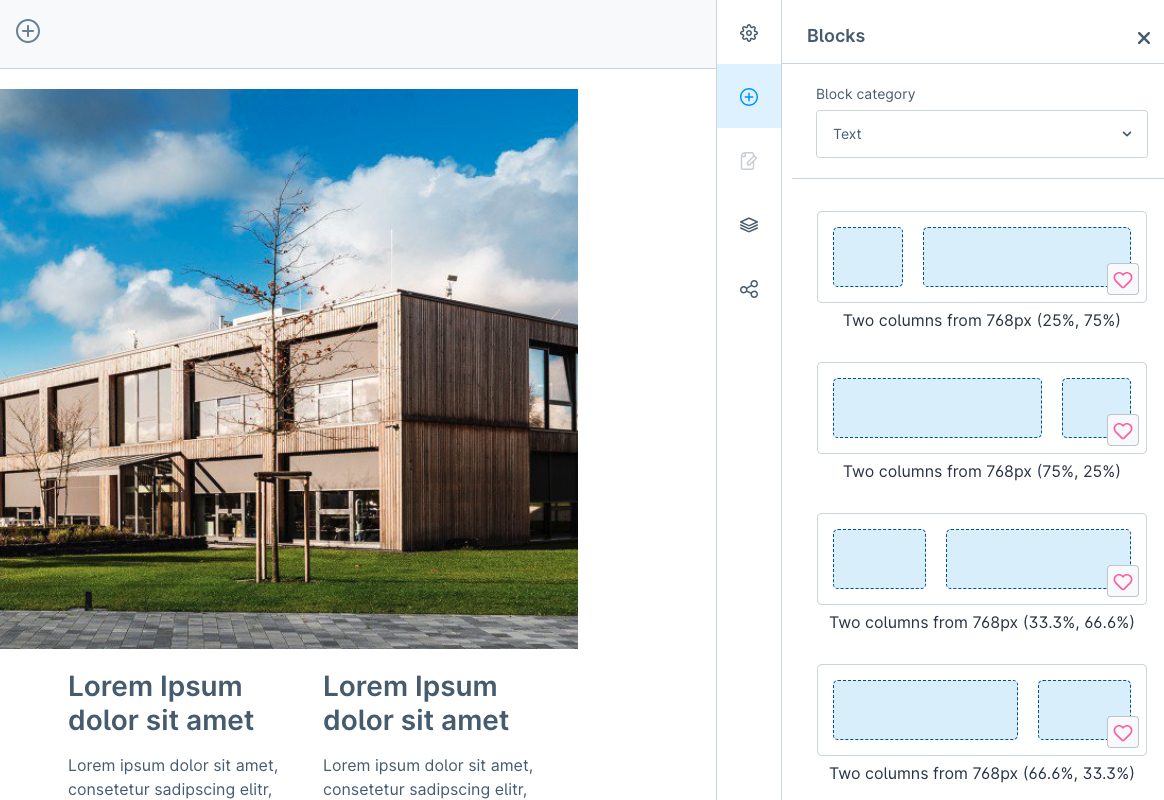Click the add block plus icon above the canvas
1164x800 pixels.
28,31
